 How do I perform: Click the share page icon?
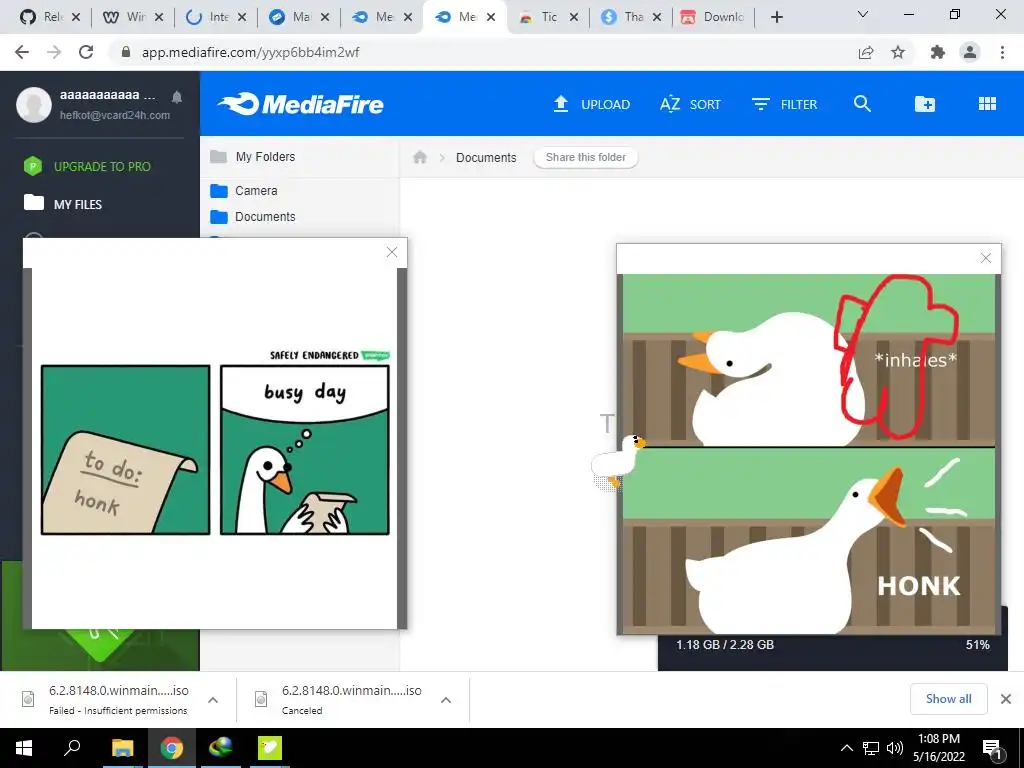[x=866, y=52]
